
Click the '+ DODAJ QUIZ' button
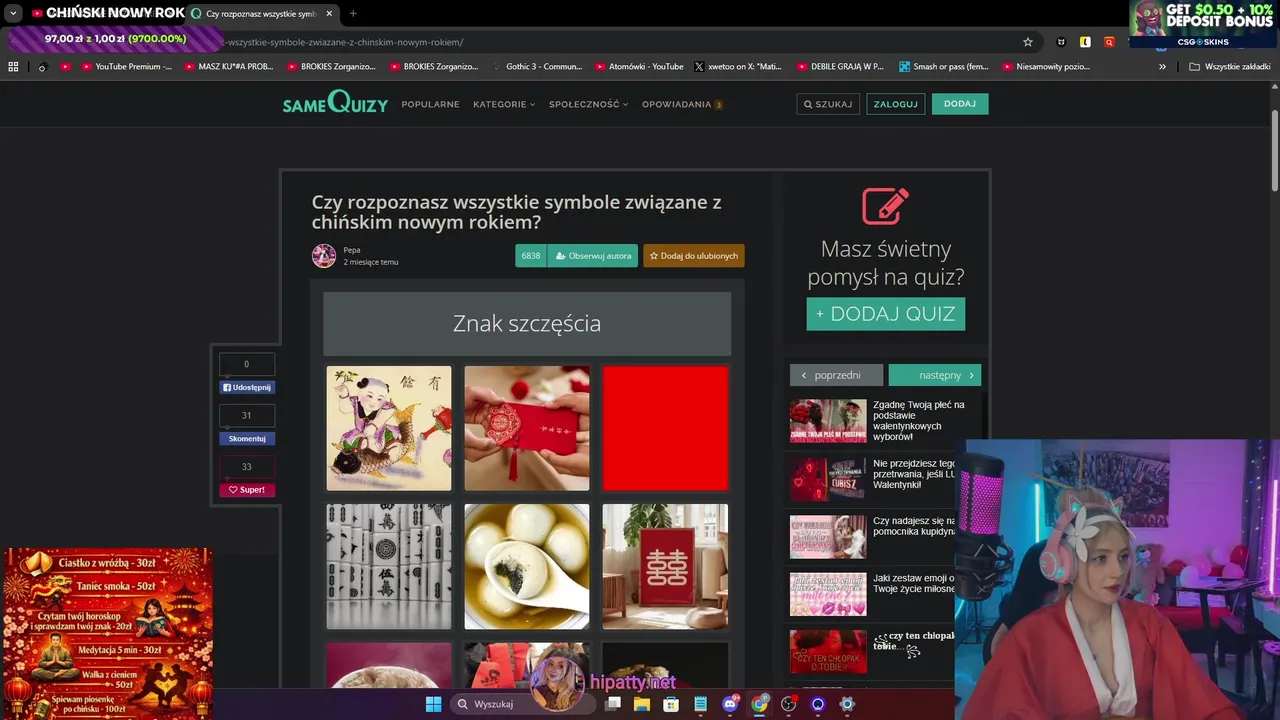click(x=886, y=314)
